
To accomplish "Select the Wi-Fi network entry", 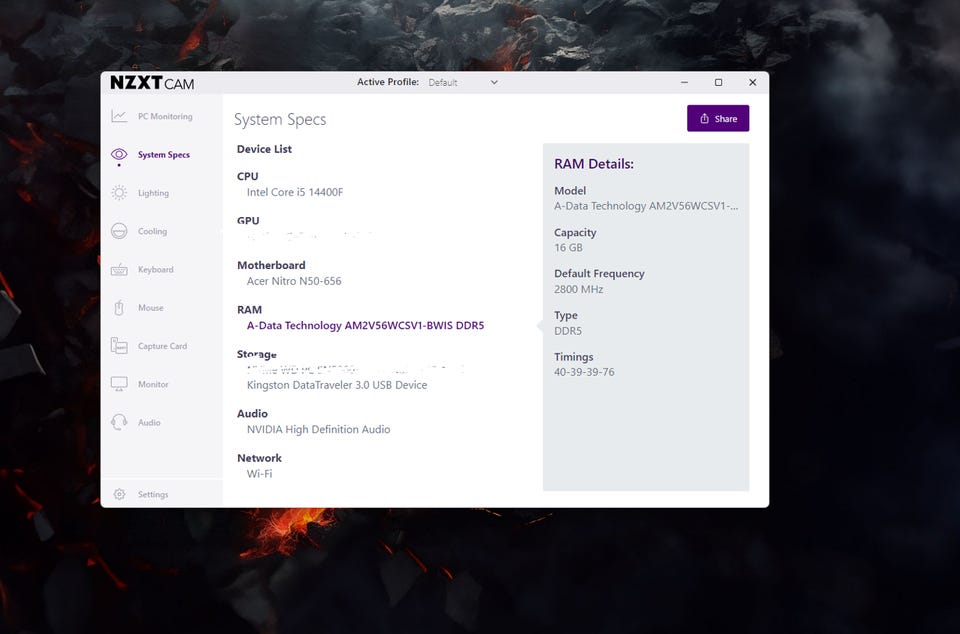I will 260,474.
